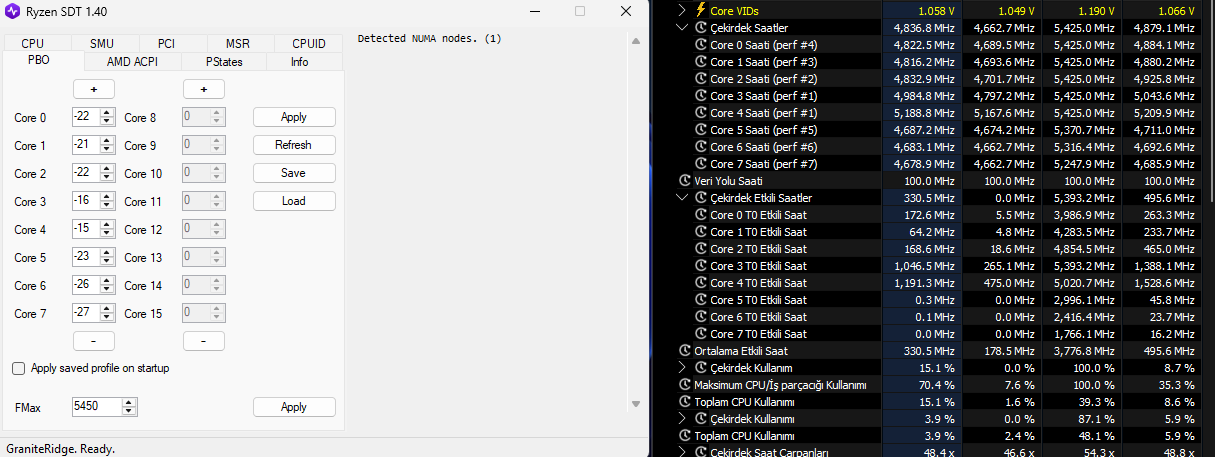Click the clock icon beside Core 3 Saati (perf #1)
1215x457 pixels.
(x=700, y=96)
